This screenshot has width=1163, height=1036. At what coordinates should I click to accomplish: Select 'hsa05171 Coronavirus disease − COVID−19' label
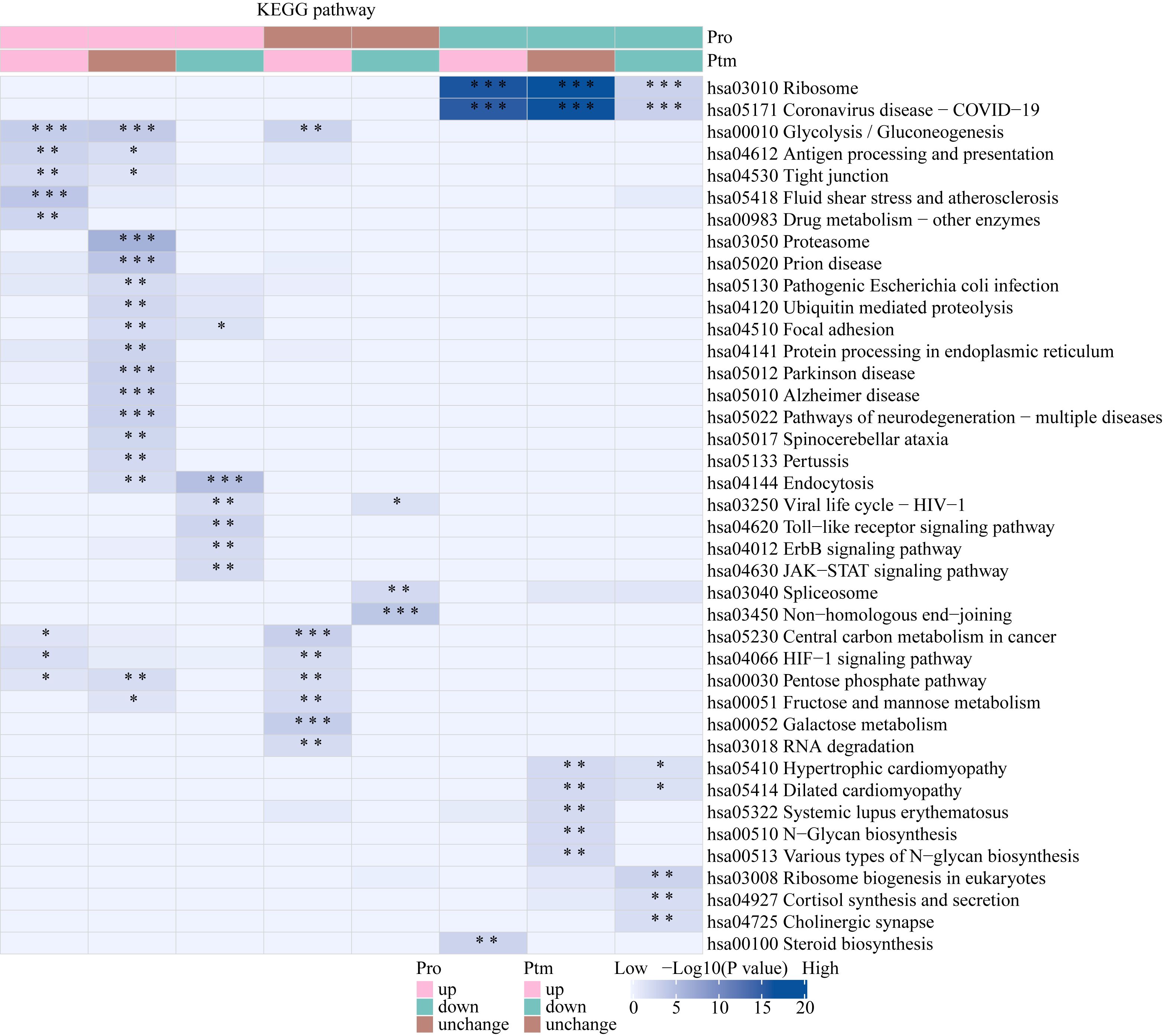[x=873, y=110]
